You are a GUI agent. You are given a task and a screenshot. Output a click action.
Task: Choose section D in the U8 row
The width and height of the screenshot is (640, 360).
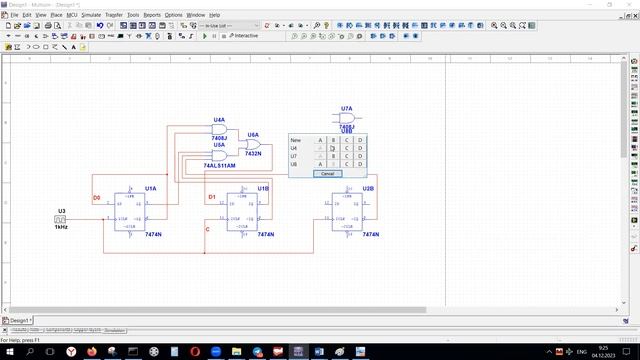360,164
